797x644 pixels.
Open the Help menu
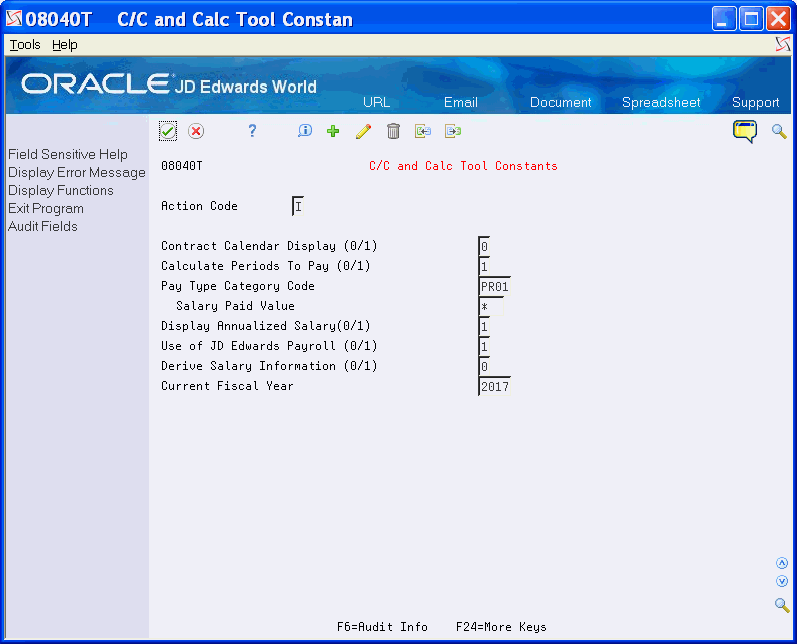point(65,45)
